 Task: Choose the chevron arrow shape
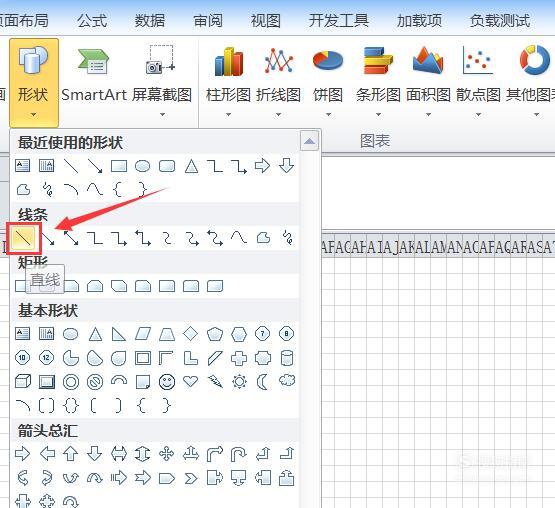(x=191, y=479)
